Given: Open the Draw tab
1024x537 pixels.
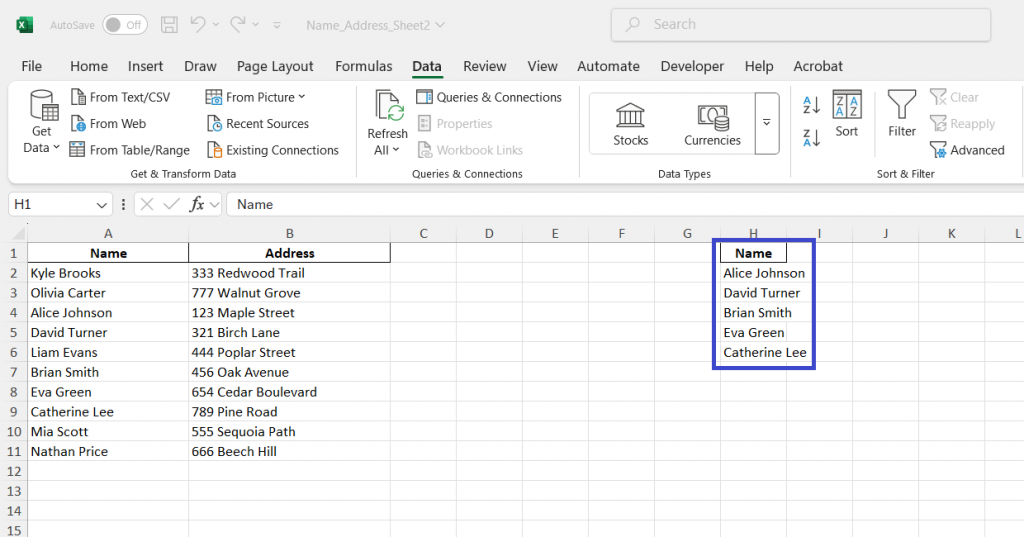Looking at the screenshot, I should pyautogui.click(x=200, y=66).
